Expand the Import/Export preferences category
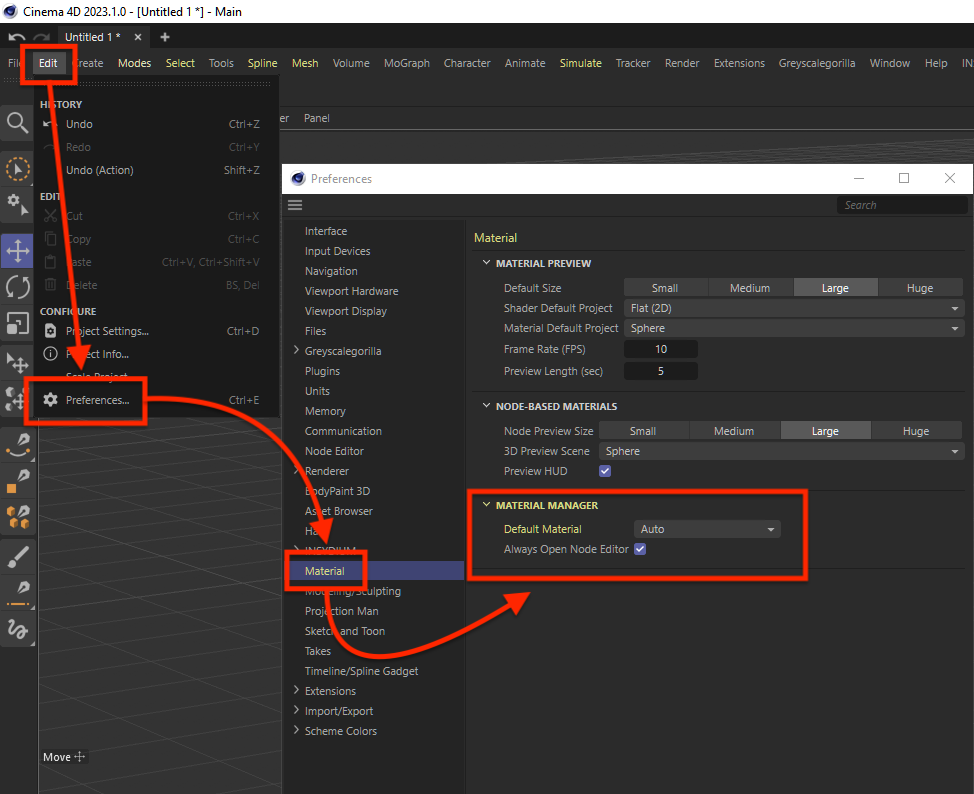The width and height of the screenshot is (974, 794). 296,711
